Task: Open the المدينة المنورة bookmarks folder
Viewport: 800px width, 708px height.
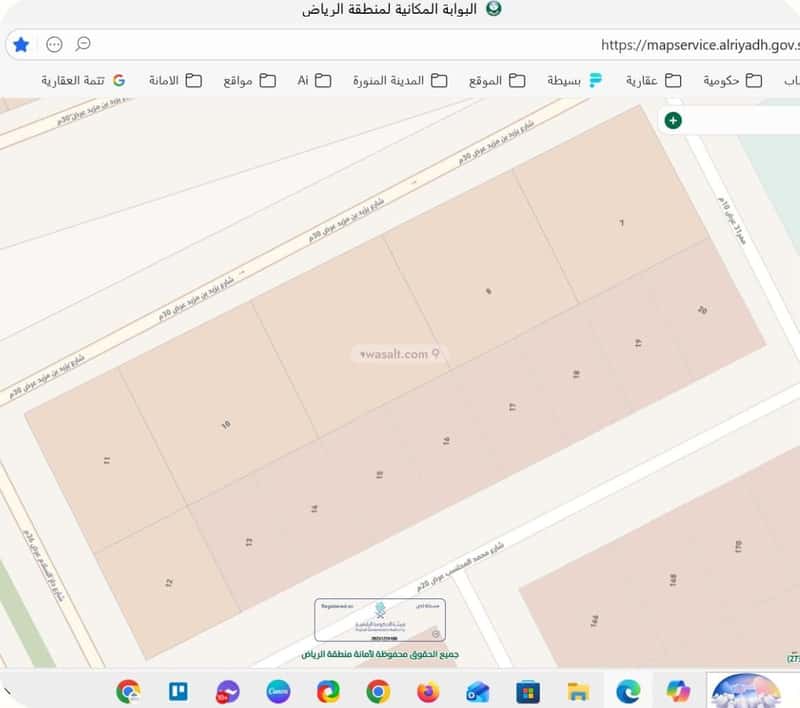Action: (x=400, y=80)
